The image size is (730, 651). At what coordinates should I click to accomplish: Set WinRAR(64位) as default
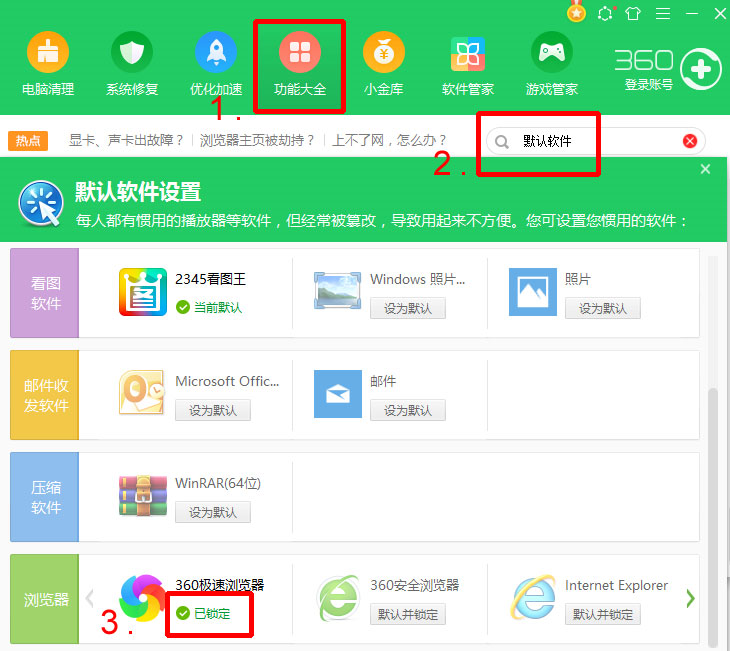213,512
